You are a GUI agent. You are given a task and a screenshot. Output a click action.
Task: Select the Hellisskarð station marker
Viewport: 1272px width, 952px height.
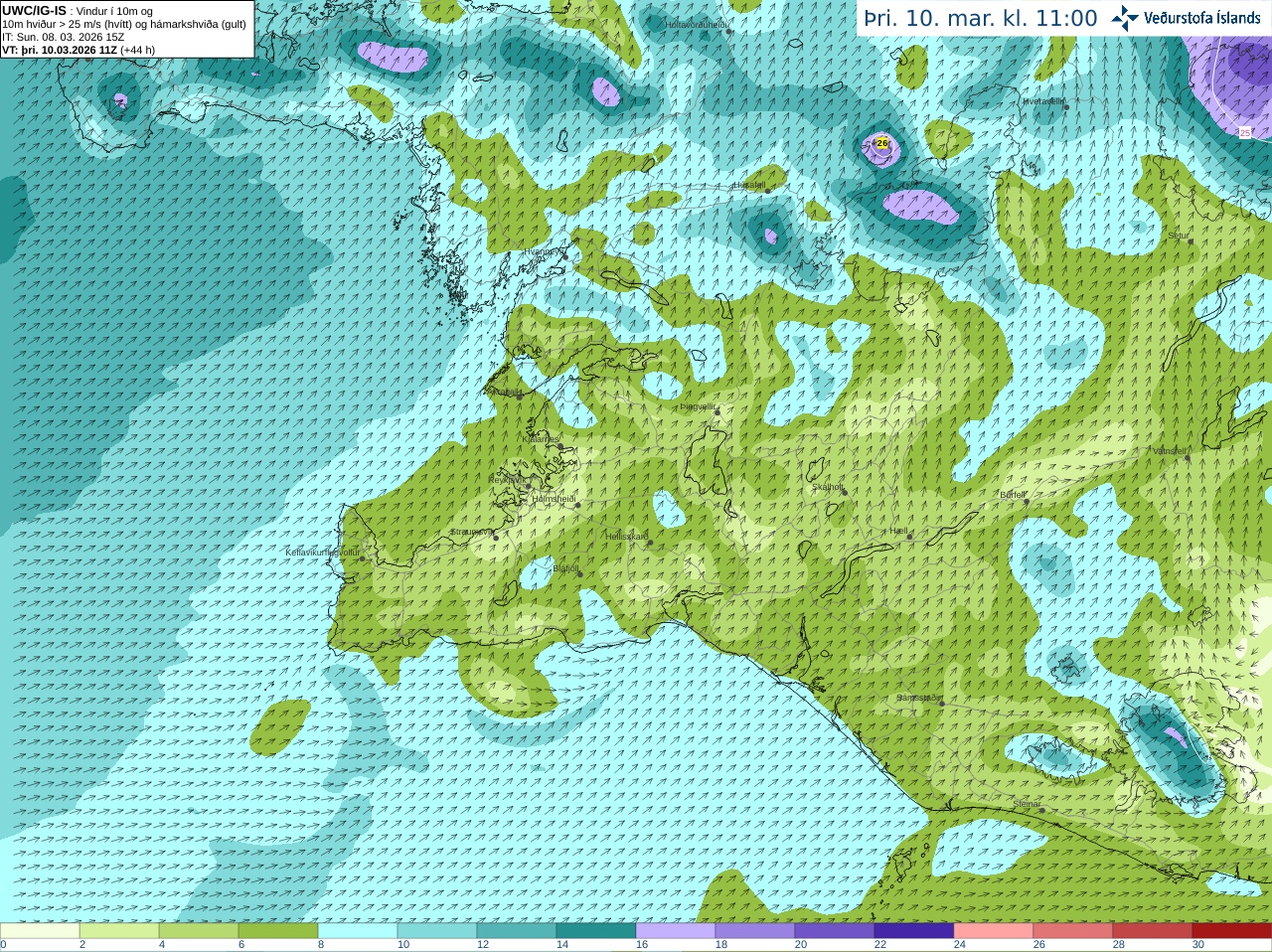651,542
